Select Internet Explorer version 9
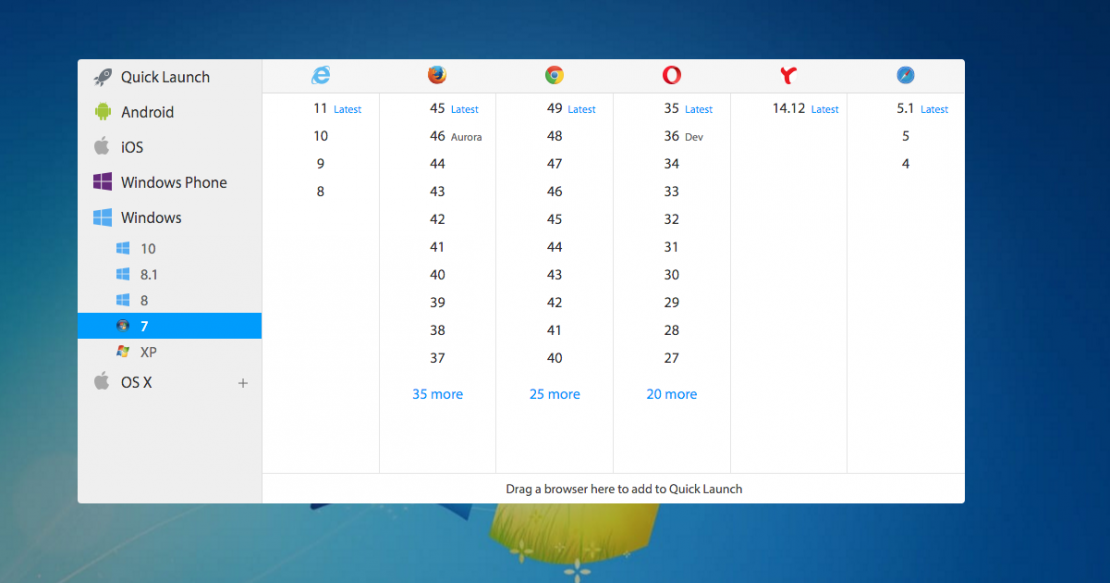The width and height of the screenshot is (1110, 583). click(321, 163)
